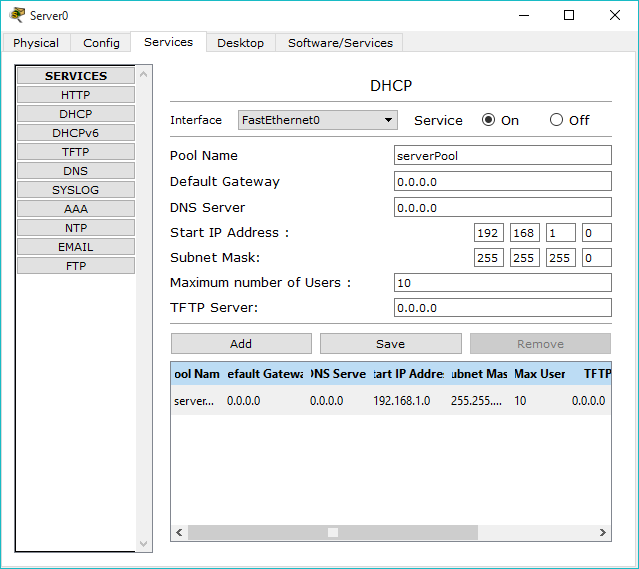This screenshot has height=569, width=639.
Task: Click the 255.255.... subnet cell
Action: 476,401
